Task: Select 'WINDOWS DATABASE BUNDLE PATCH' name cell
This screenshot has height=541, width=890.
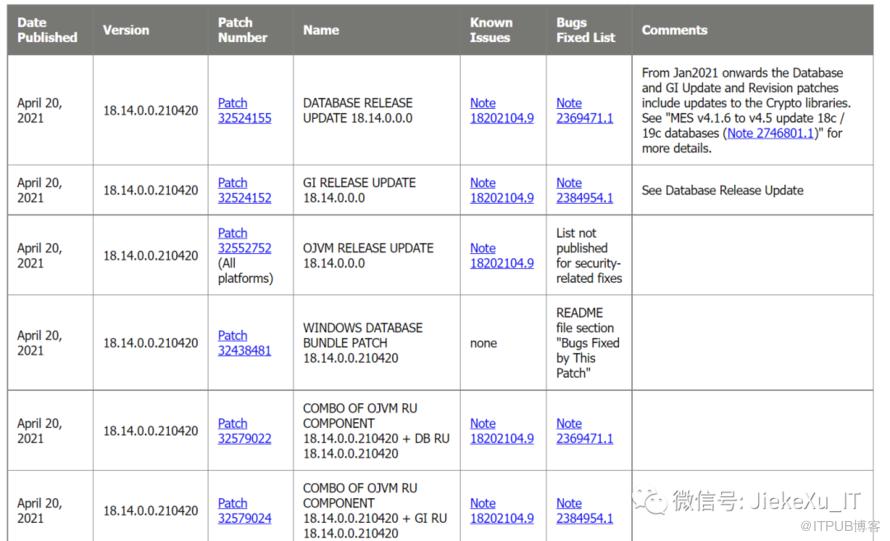Action: pos(377,343)
